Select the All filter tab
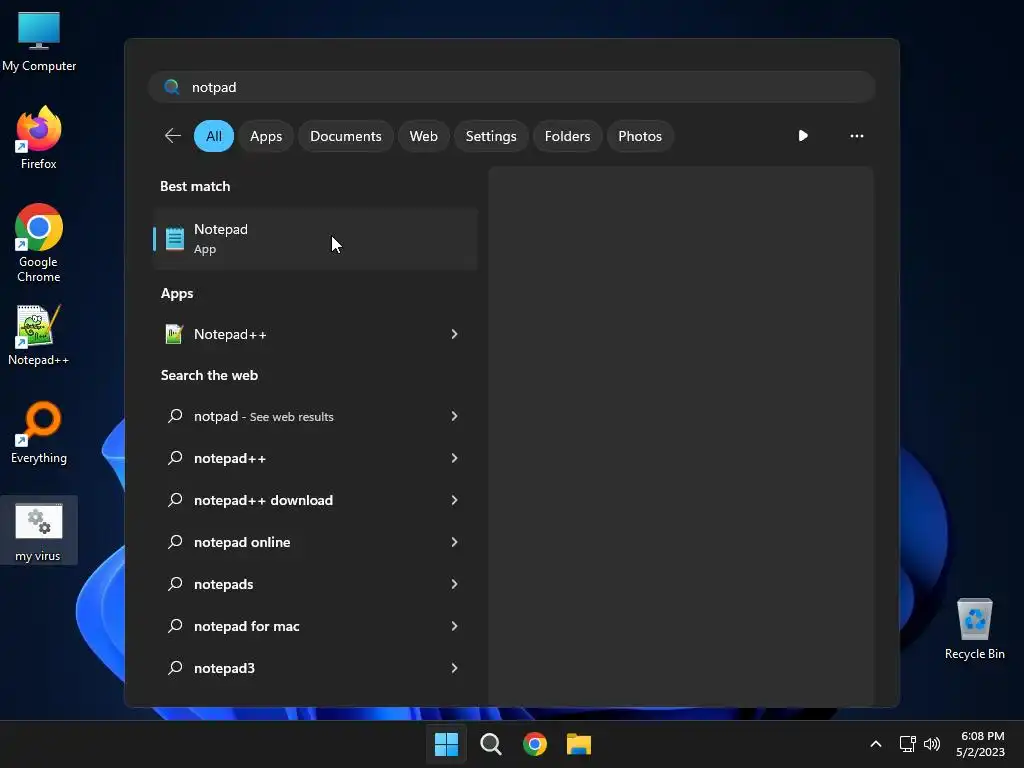The width and height of the screenshot is (1024, 768). click(x=214, y=136)
